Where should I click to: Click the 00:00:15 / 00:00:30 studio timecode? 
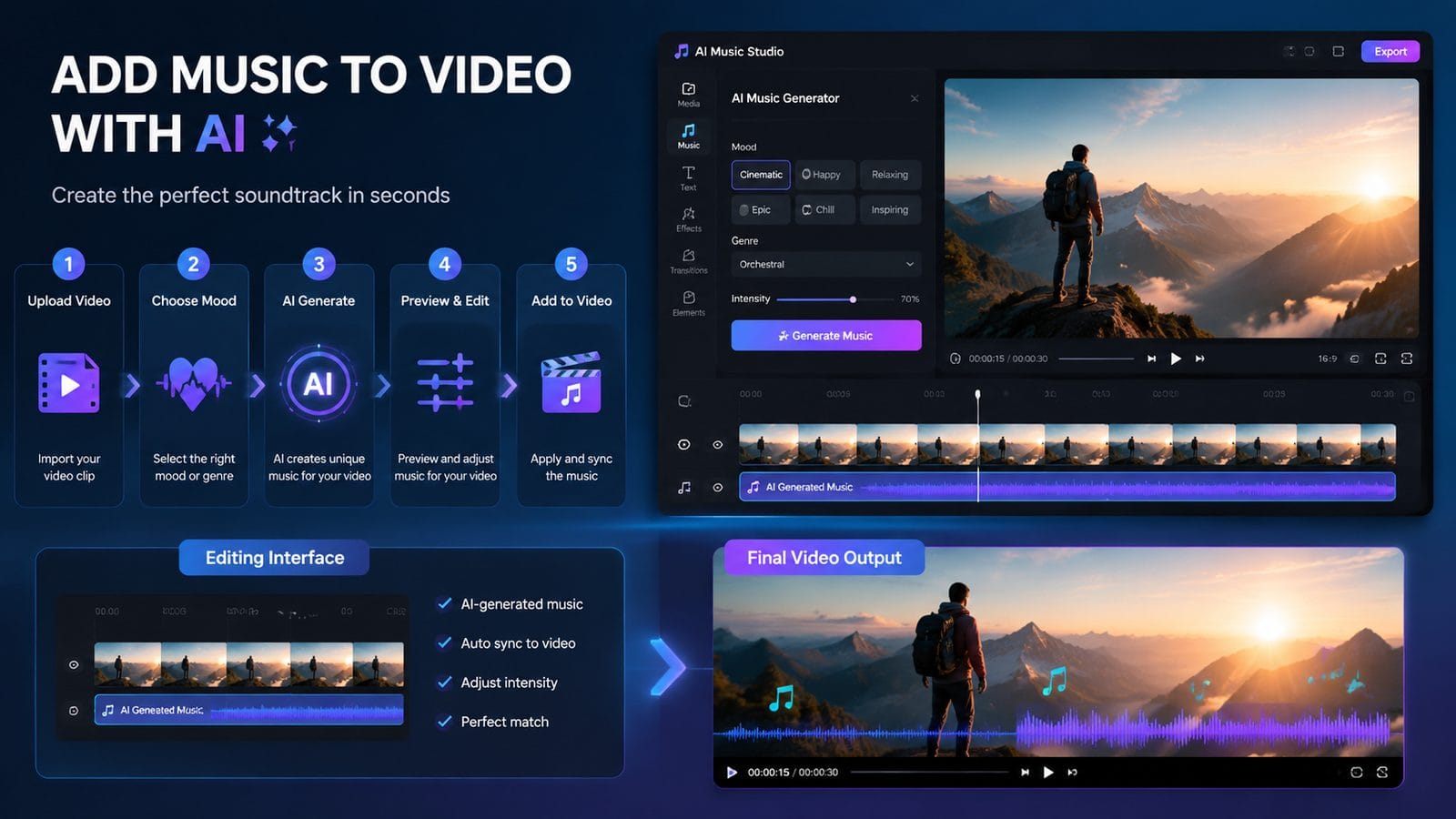coord(1008,359)
